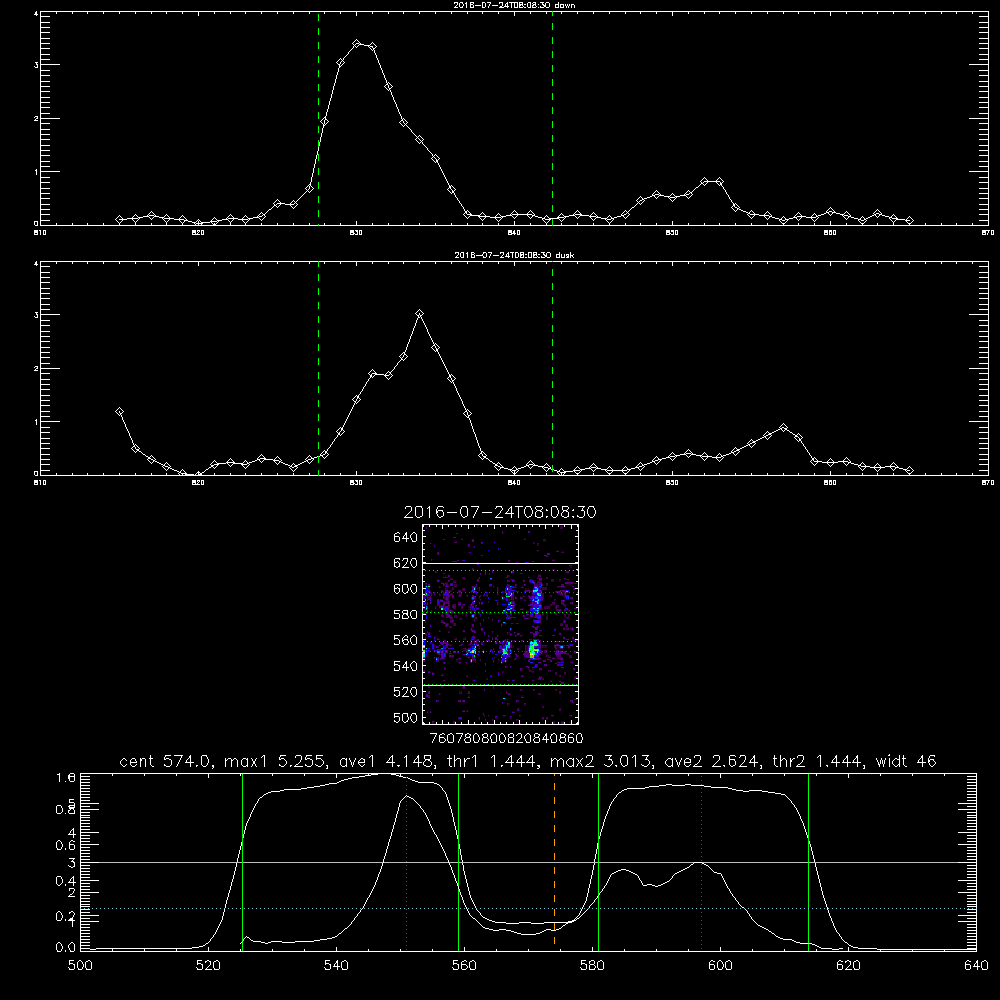Click left green dashed line in dawn plot

pos(318,118)
